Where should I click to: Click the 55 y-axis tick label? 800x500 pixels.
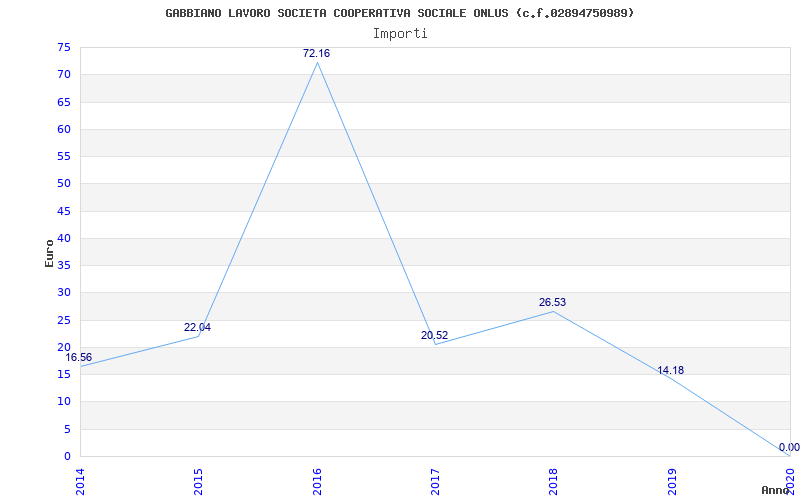pyautogui.click(x=64, y=156)
